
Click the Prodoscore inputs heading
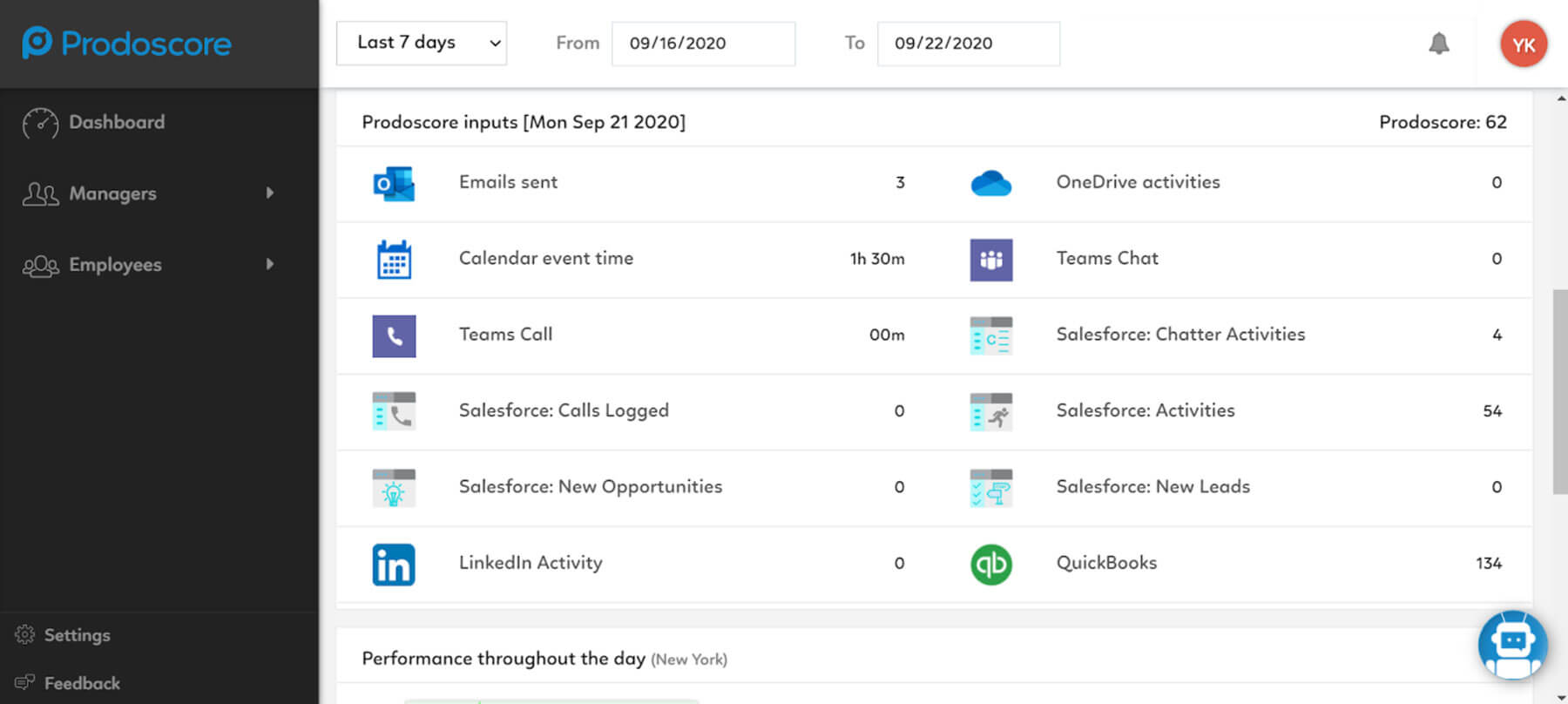524,122
